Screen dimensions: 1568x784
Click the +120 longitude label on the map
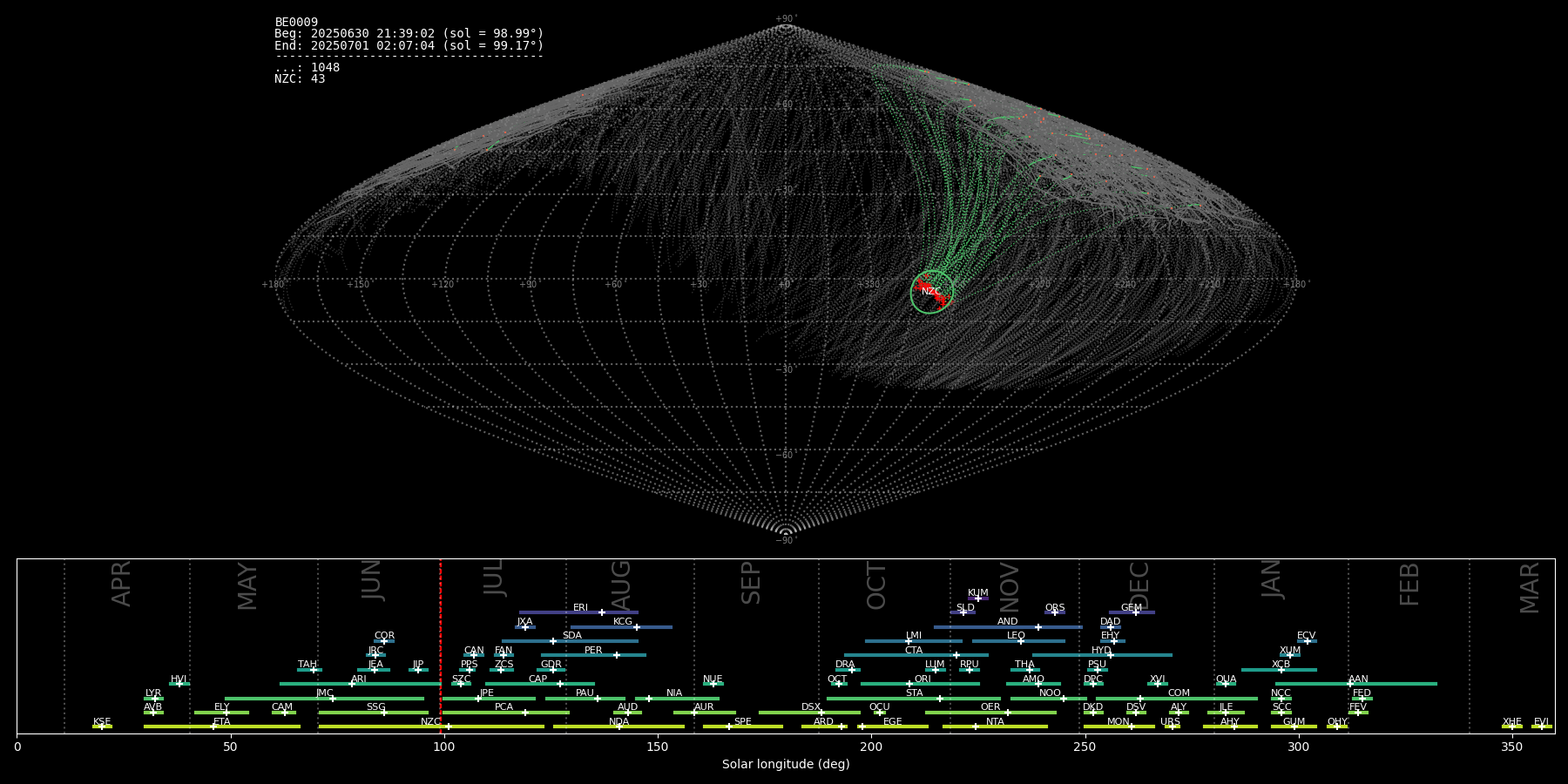click(x=443, y=285)
